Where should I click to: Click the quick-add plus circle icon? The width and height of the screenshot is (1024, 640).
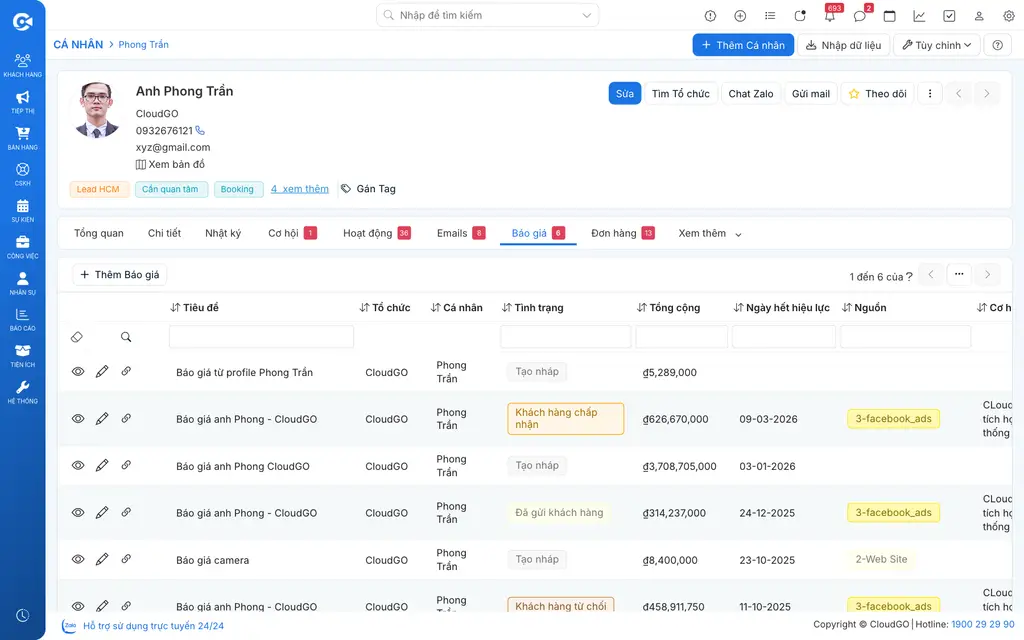740,16
